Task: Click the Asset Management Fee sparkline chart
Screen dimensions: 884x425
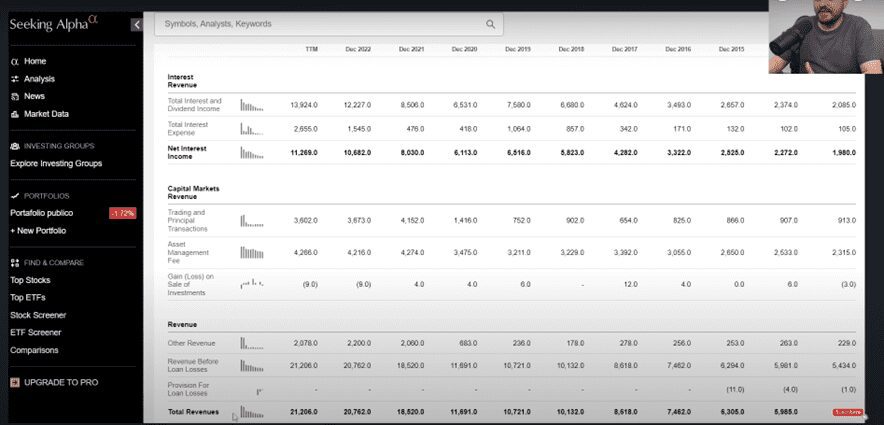Action: 251,253
